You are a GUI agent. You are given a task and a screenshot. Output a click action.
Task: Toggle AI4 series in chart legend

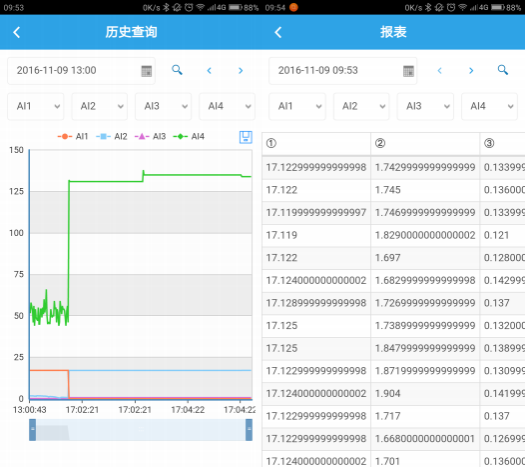(x=189, y=136)
